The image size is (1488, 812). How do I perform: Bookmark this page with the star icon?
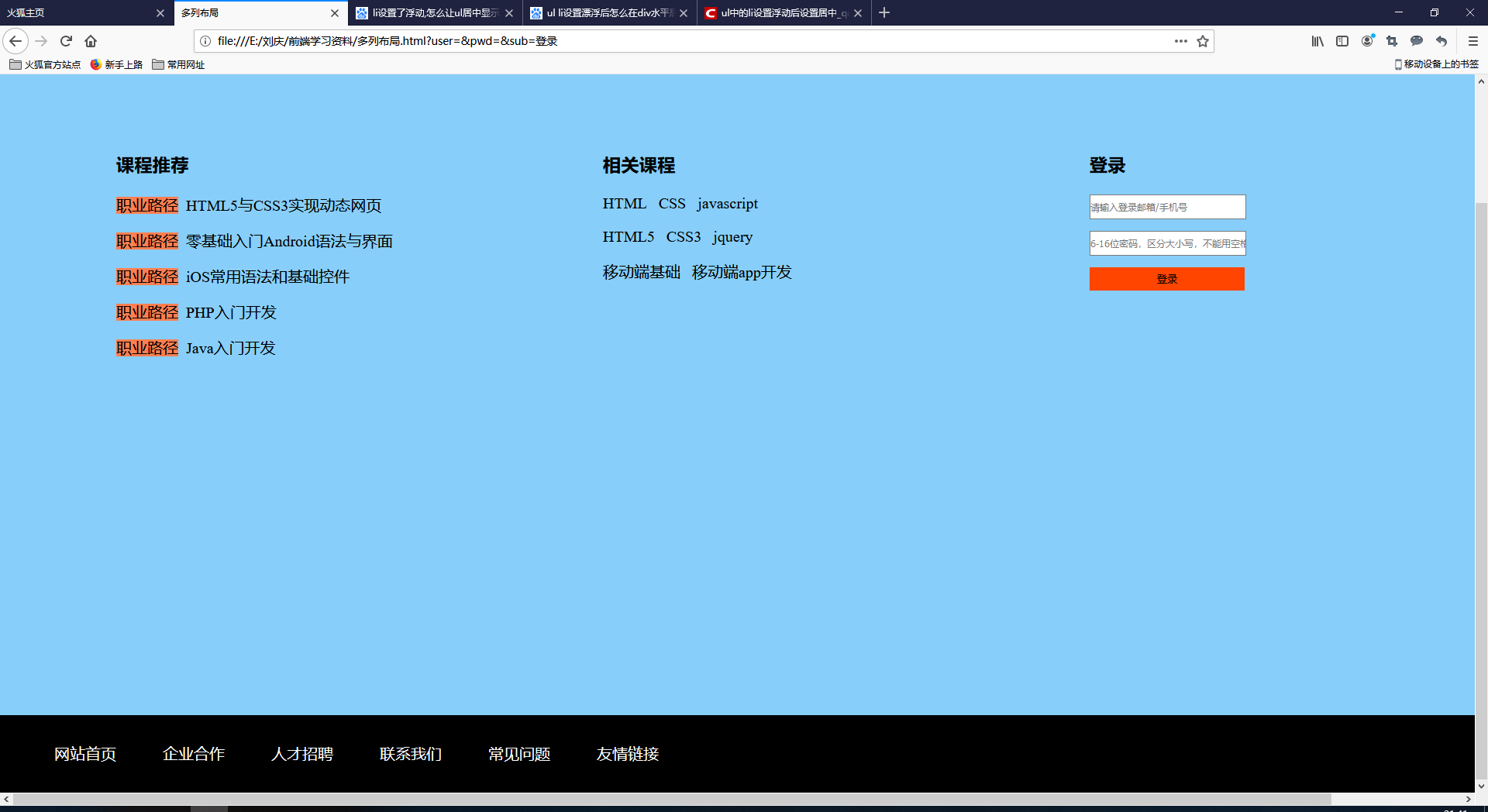(1203, 41)
